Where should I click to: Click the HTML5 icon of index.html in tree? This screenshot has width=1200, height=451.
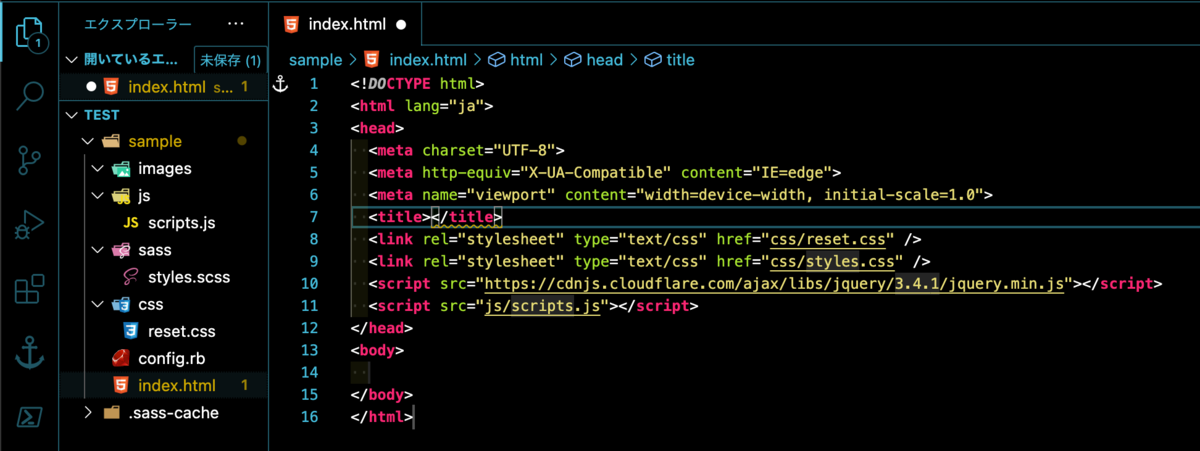(x=120, y=385)
